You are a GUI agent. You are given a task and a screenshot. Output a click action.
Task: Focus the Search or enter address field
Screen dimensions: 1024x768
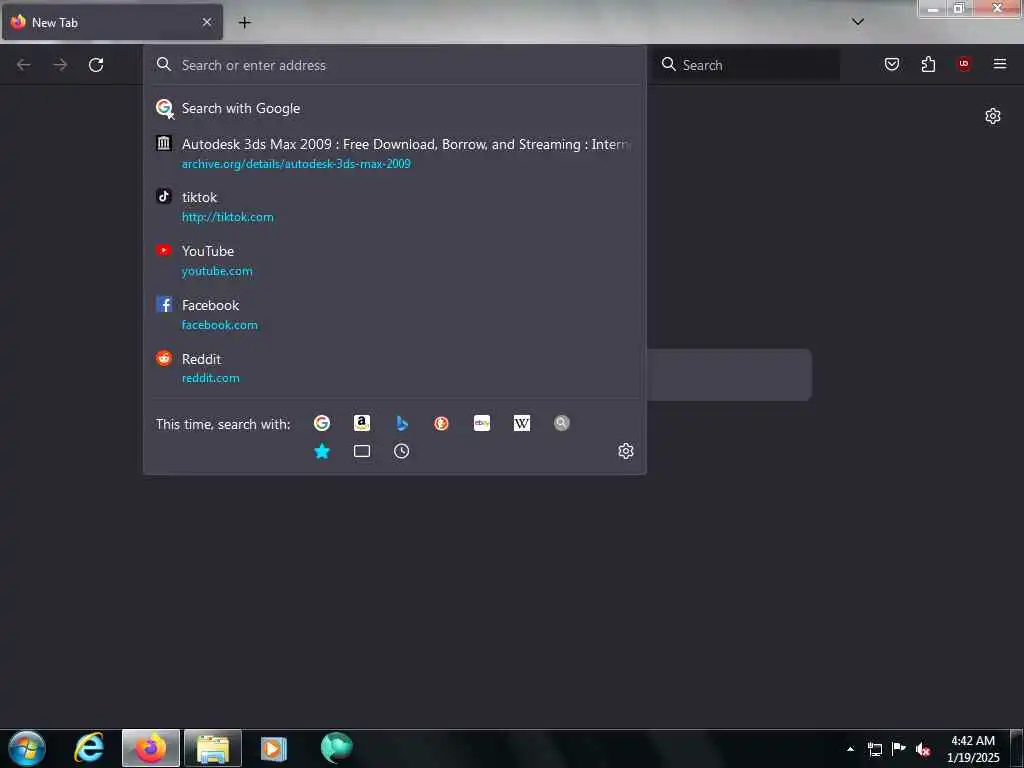click(394, 65)
